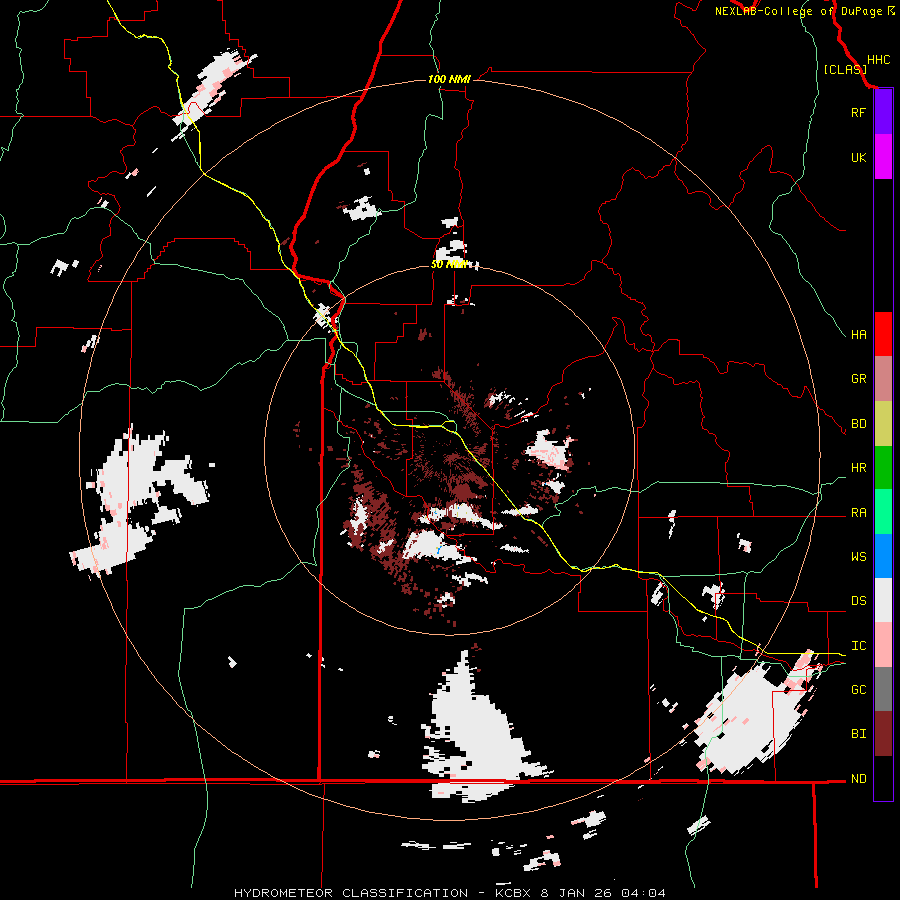Click the HR legend label
Screen dimensions: 900x900
[858, 468]
